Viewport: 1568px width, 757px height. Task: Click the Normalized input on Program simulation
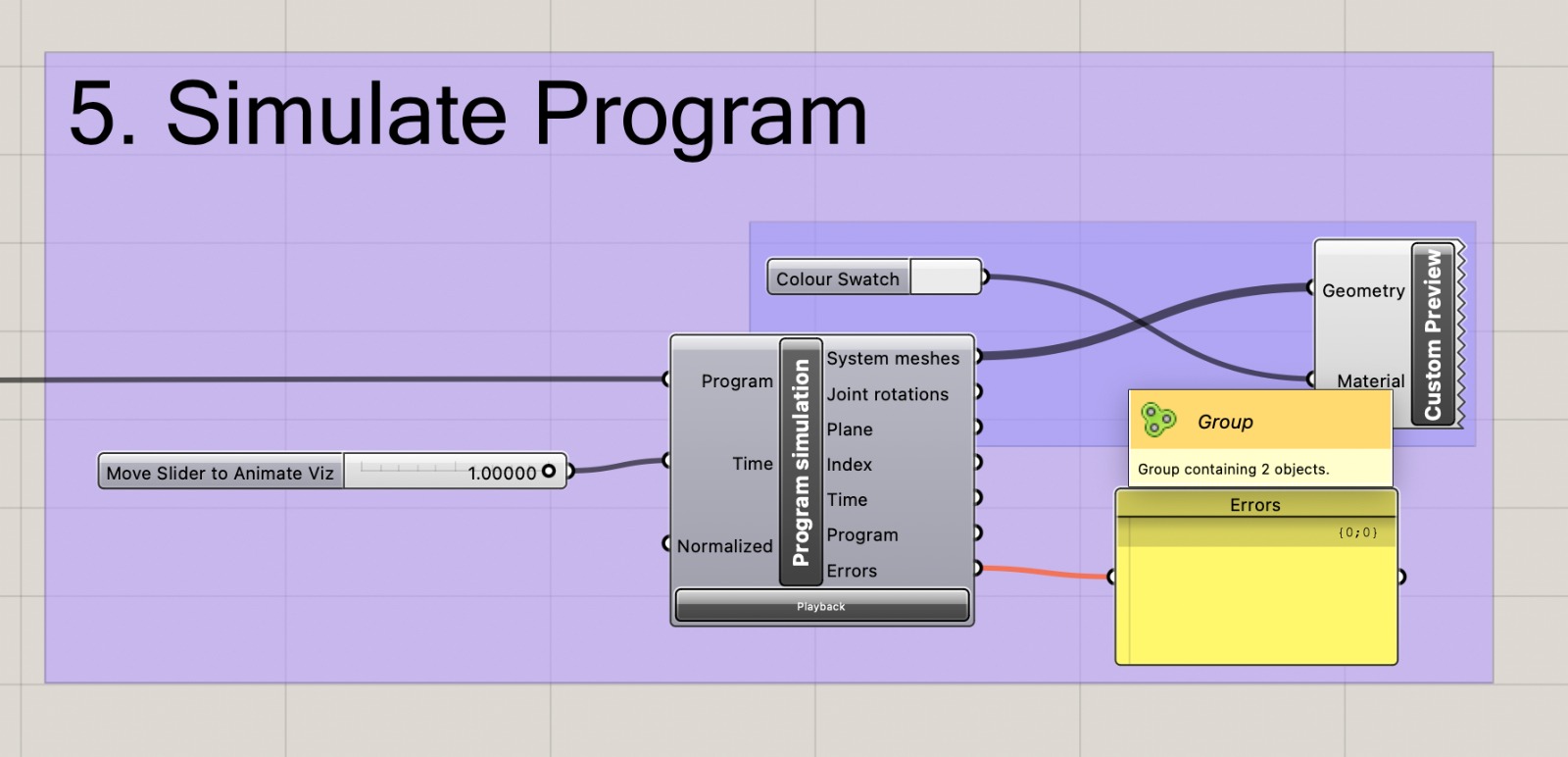pyautogui.click(x=724, y=545)
